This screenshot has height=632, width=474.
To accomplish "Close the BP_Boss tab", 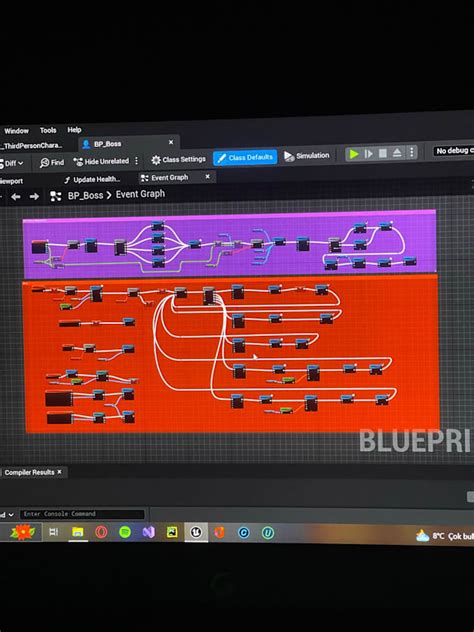I will pyautogui.click(x=171, y=142).
